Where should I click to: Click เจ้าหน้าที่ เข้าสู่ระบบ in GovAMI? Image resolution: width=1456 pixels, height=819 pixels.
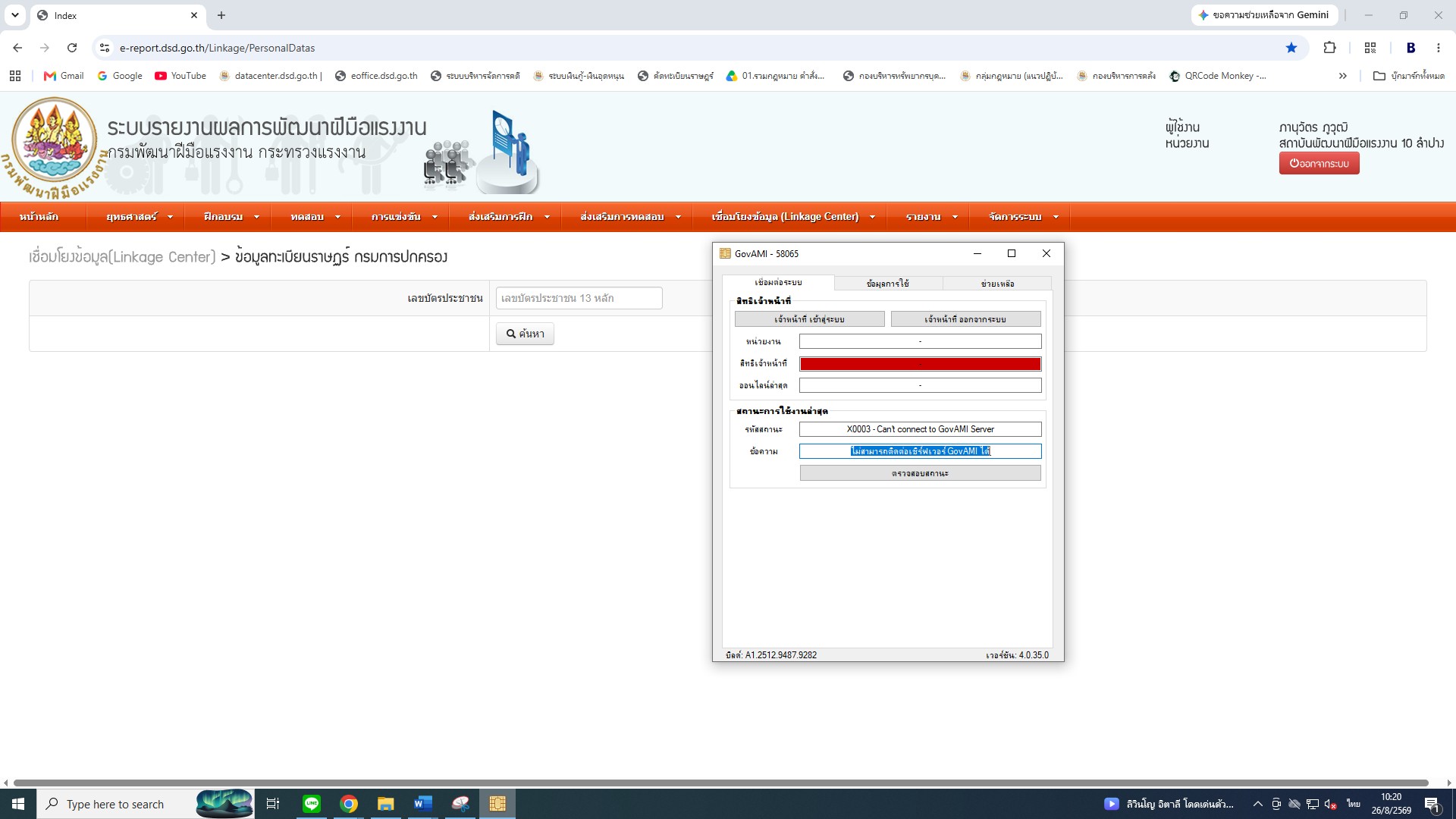[809, 319]
